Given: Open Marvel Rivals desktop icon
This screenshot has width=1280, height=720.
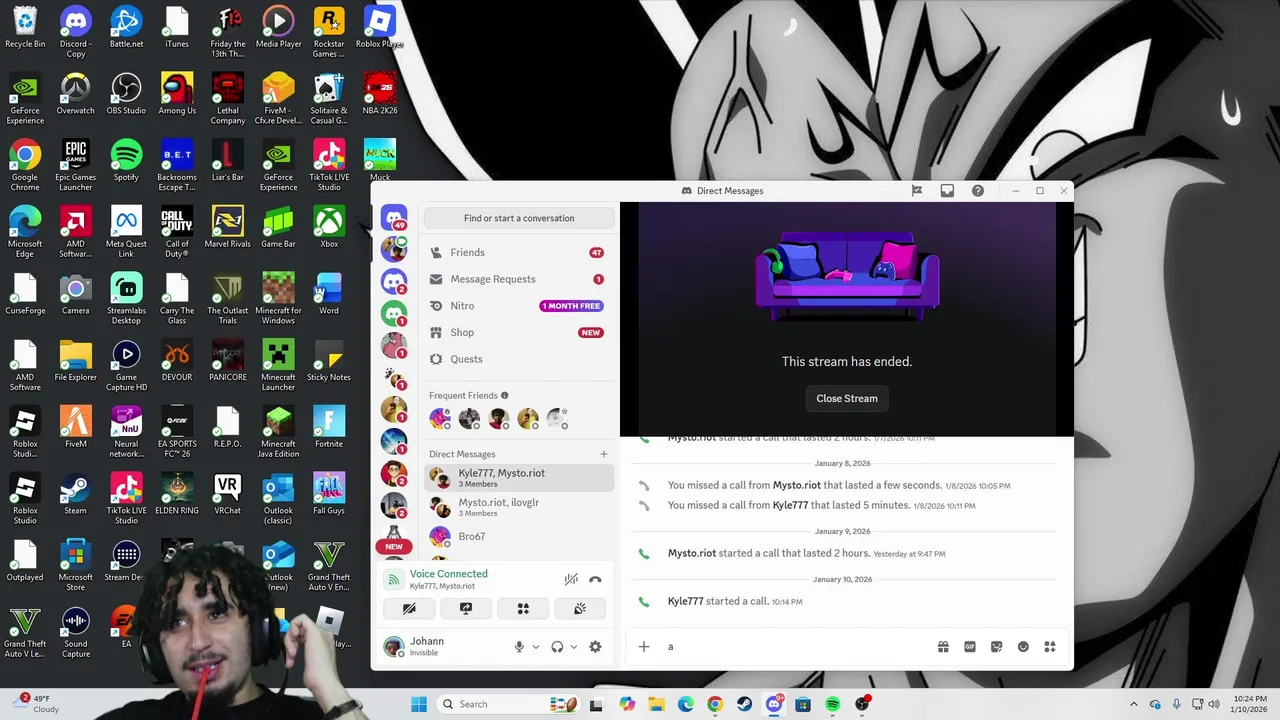Looking at the screenshot, I should 227,228.
